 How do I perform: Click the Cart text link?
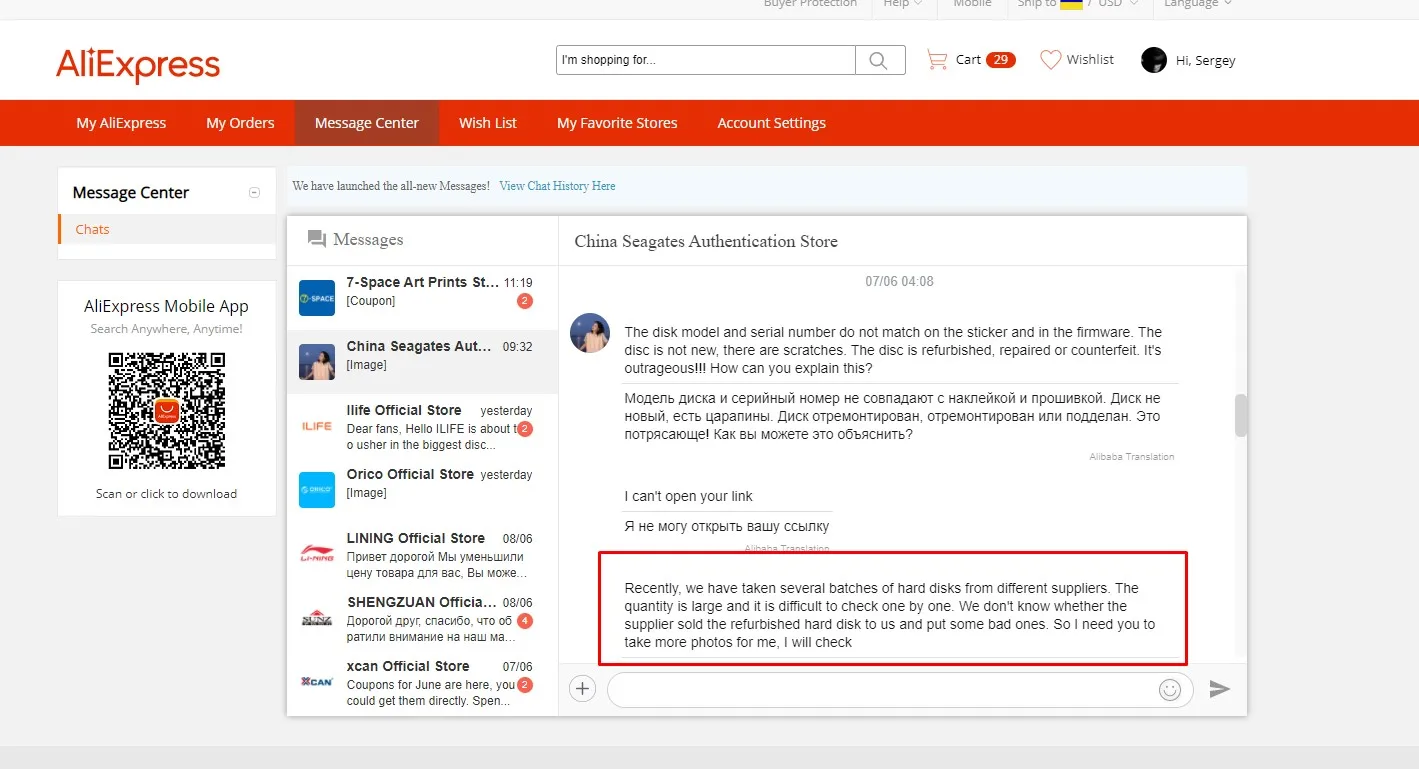968,60
